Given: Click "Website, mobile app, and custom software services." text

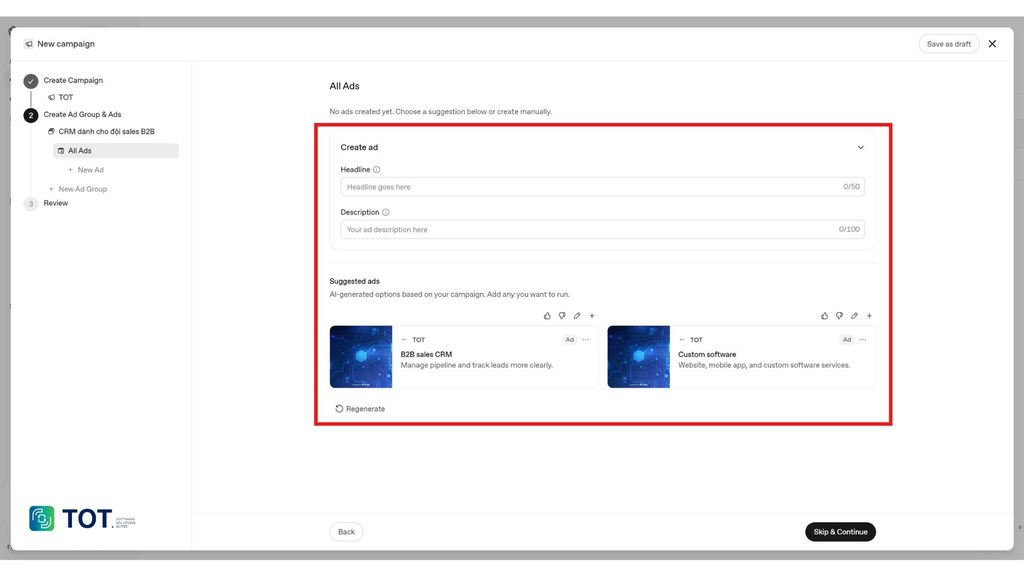Looking at the screenshot, I should tap(764, 365).
